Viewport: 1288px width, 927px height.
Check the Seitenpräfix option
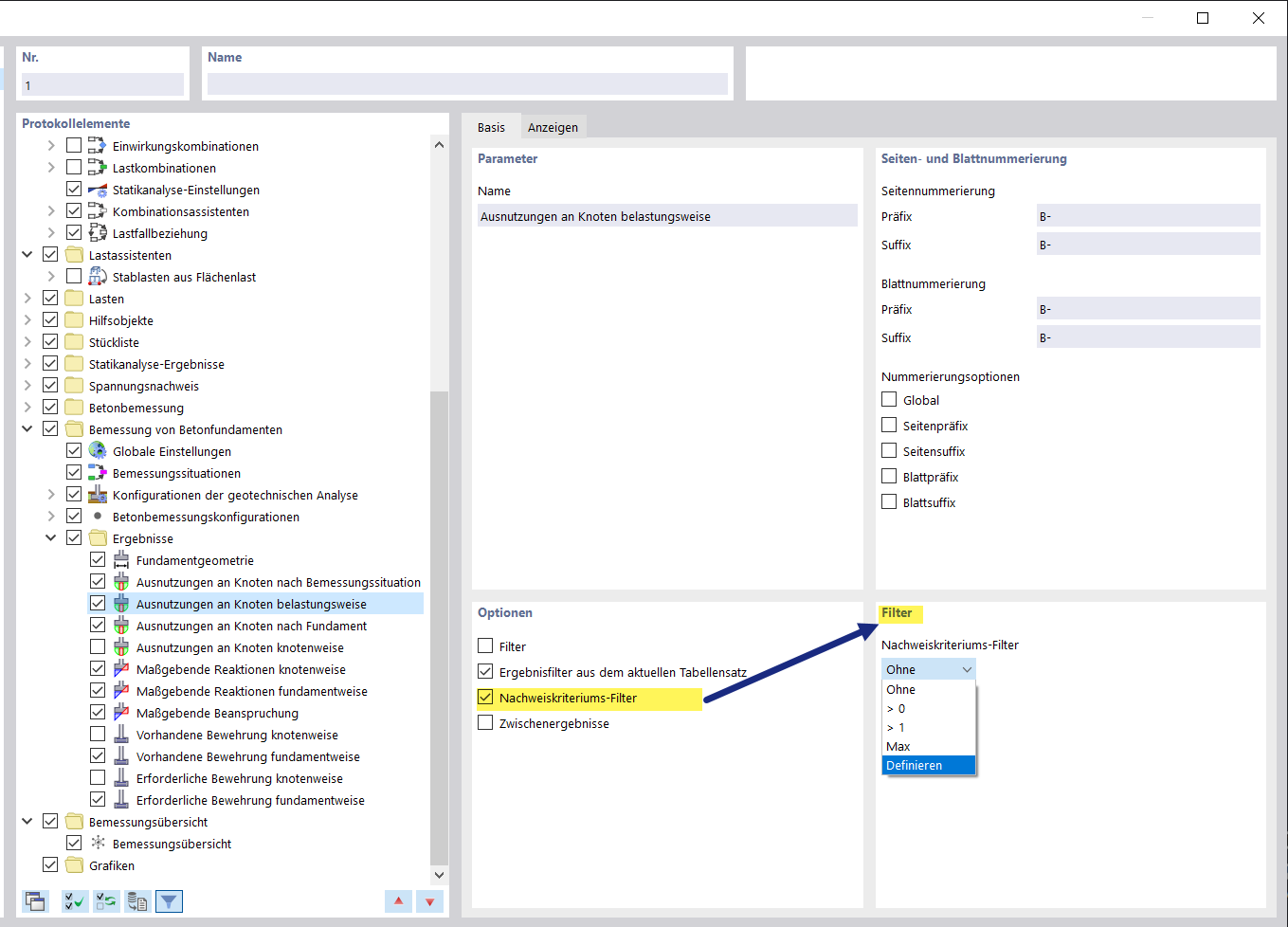pyautogui.click(x=889, y=426)
